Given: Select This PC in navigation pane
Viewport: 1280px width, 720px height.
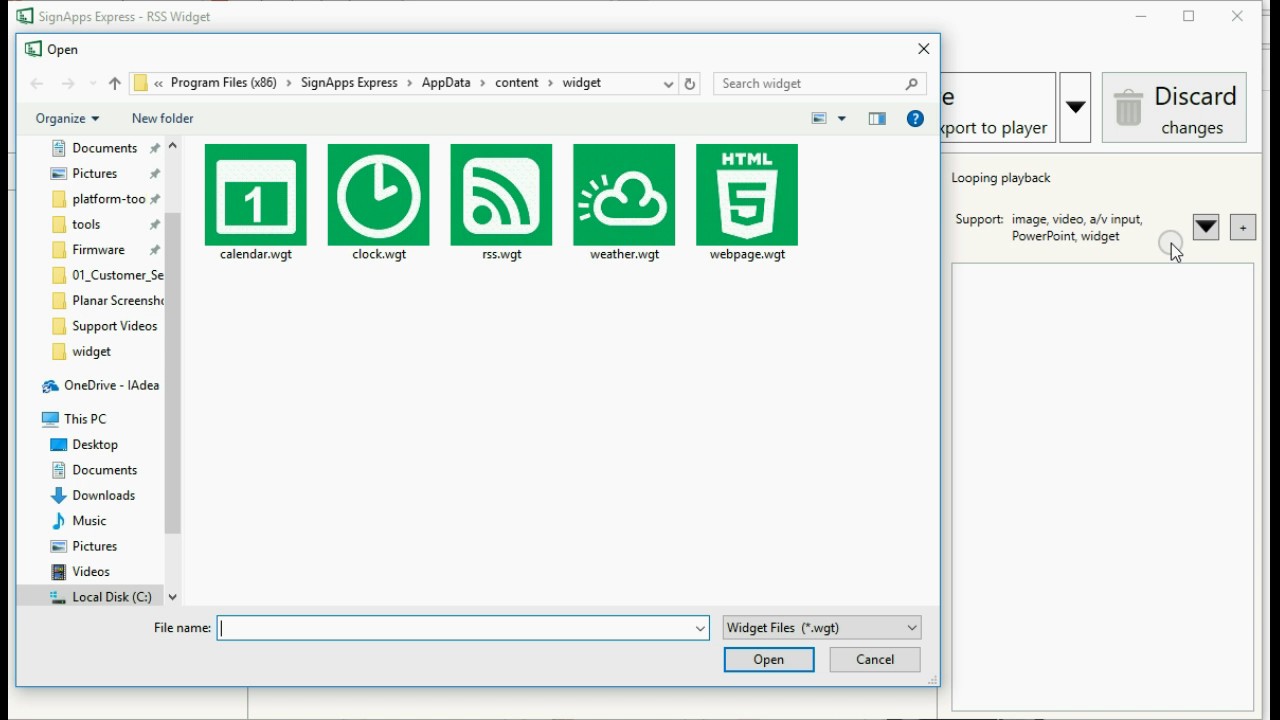Looking at the screenshot, I should [85, 419].
